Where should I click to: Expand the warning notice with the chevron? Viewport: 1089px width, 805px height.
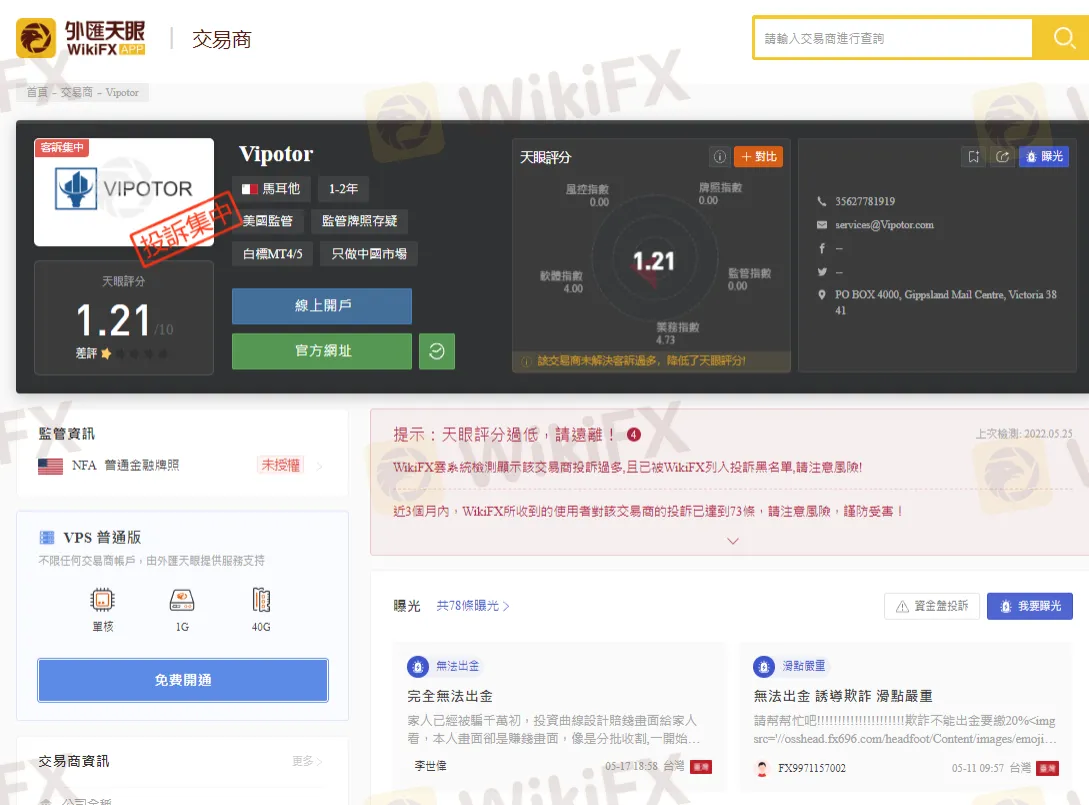[x=733, y=541]
